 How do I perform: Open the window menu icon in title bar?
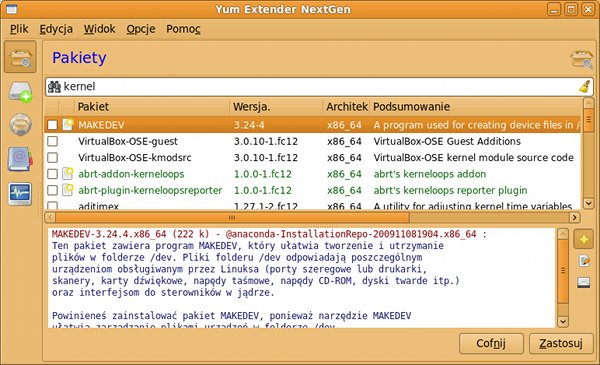11,9
